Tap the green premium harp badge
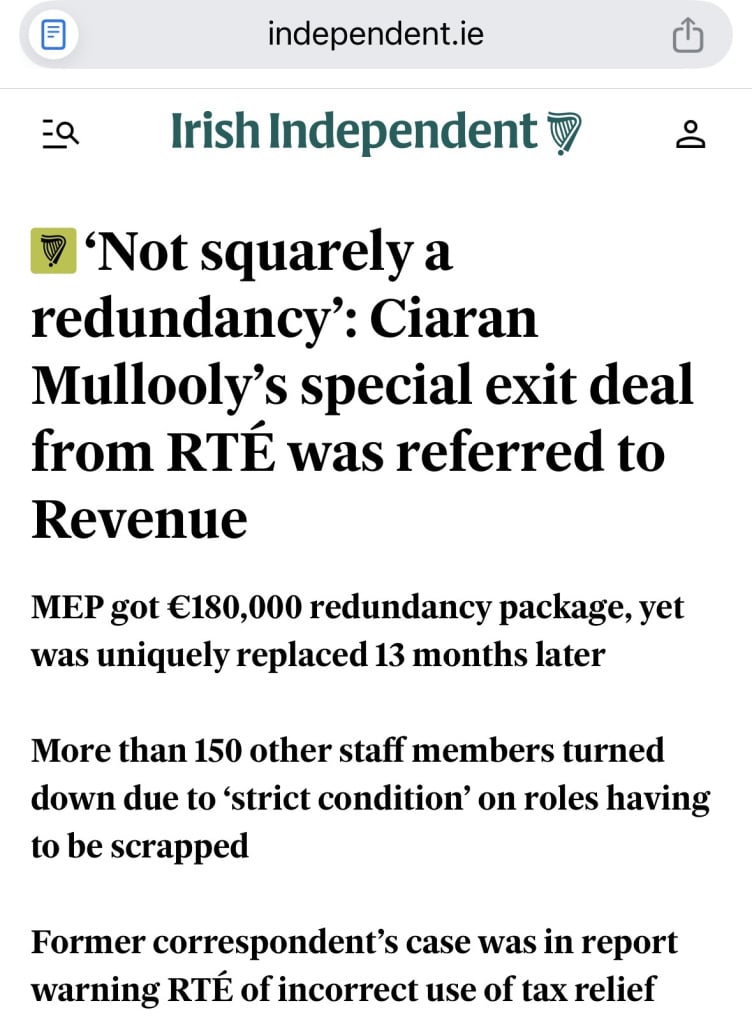Screen dimensions: 752x1024 point(54,251)
